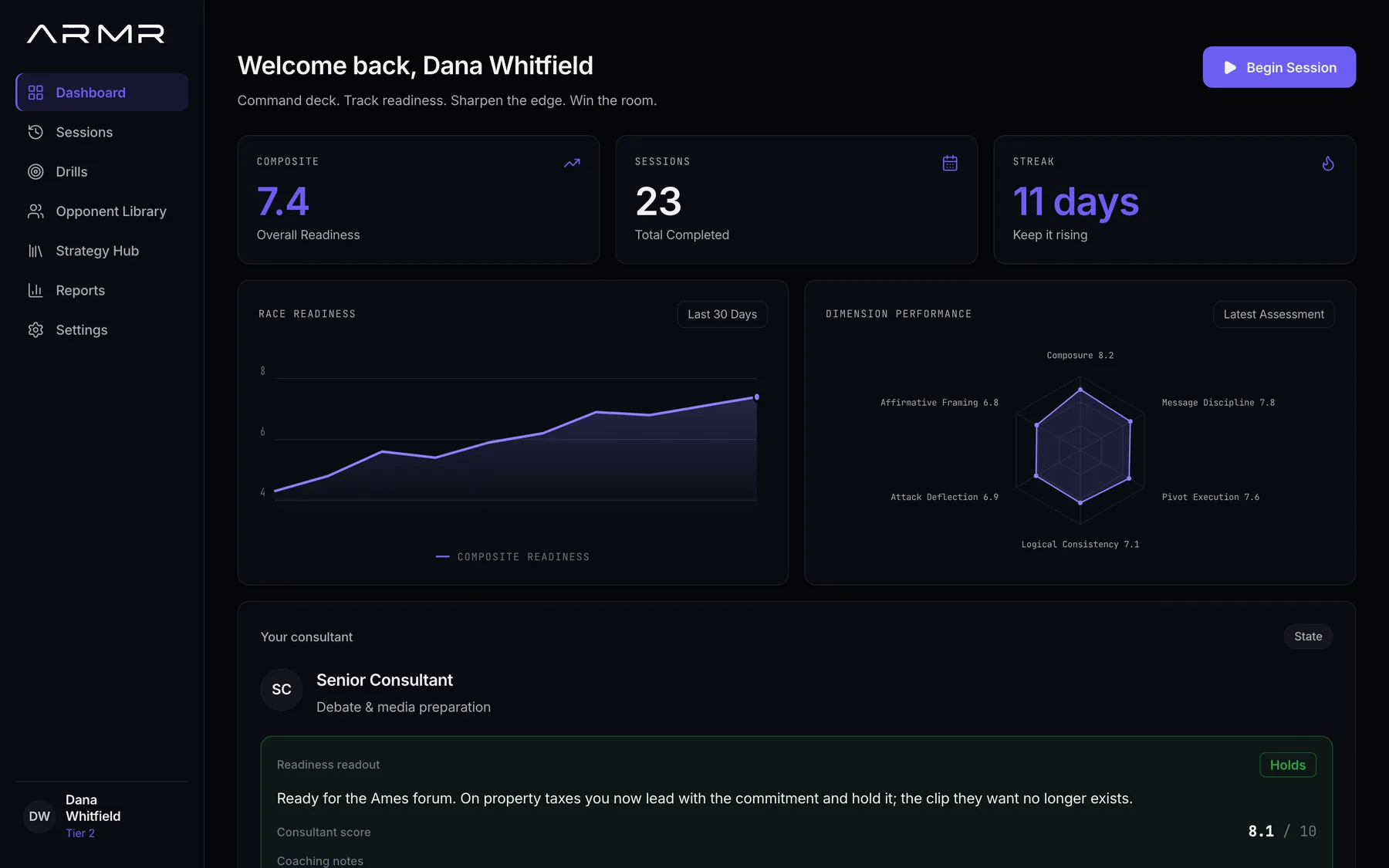Click the flame icon in Streak card
1389x868 pixels.
click(1328, 163)
